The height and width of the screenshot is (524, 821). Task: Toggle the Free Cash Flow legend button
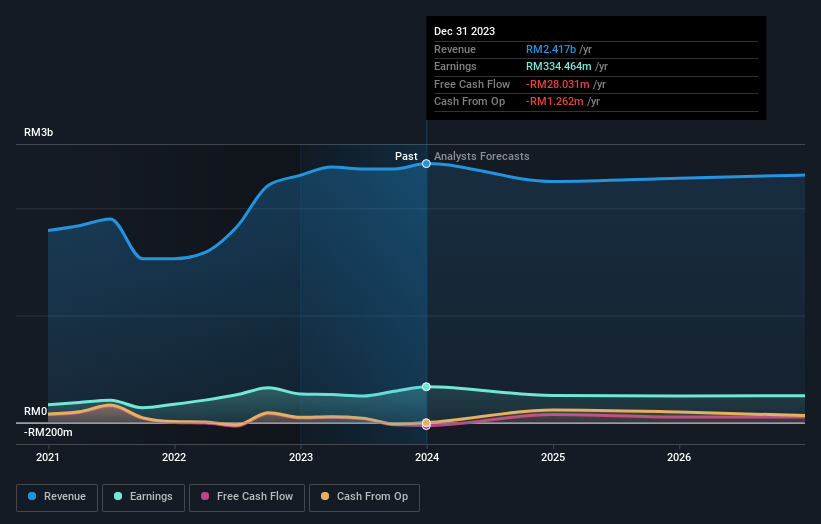pyautogui.click(x=247, y=497)
